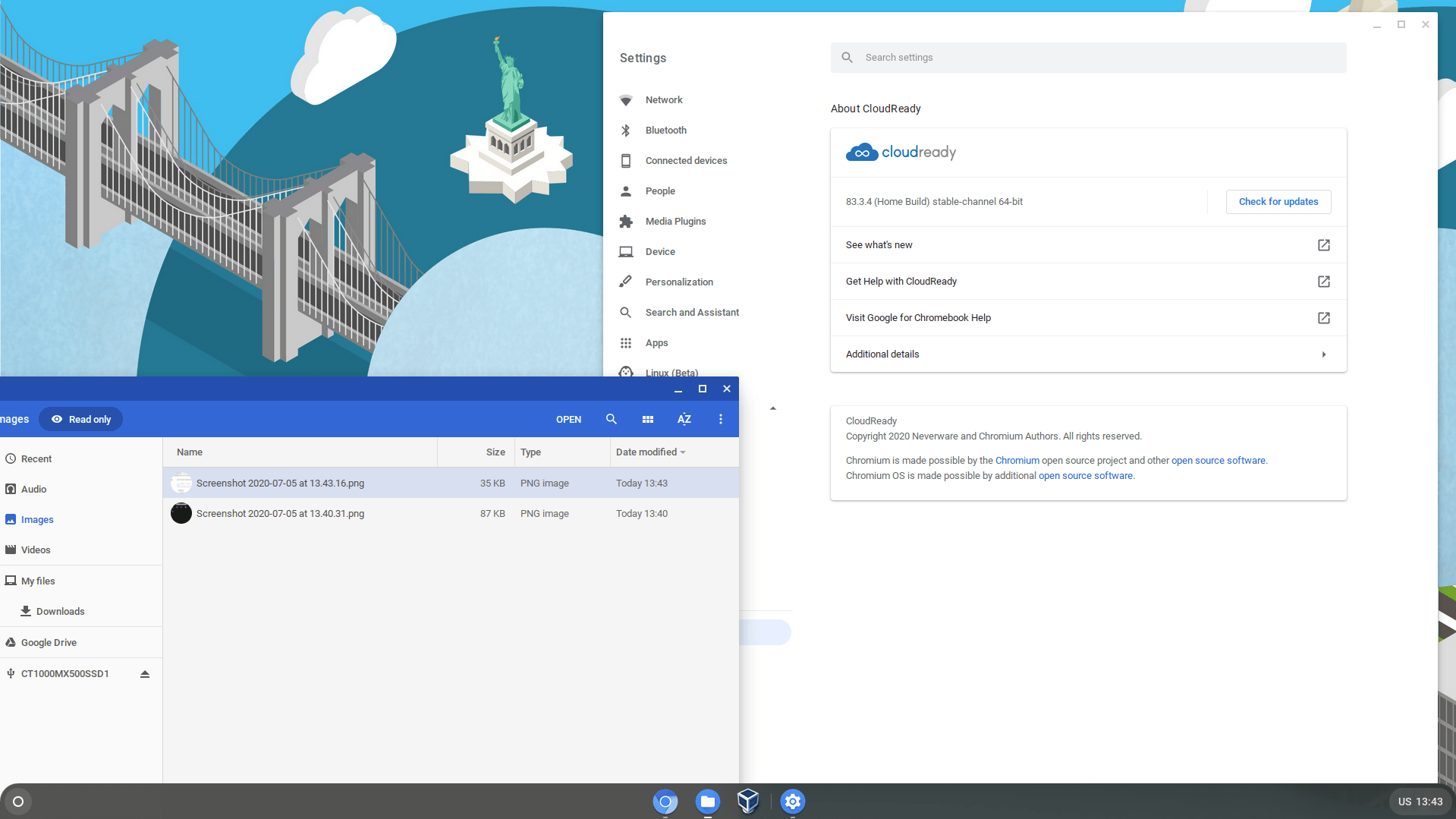Click Chromium OS open source software link

(x=1085, y=476)
